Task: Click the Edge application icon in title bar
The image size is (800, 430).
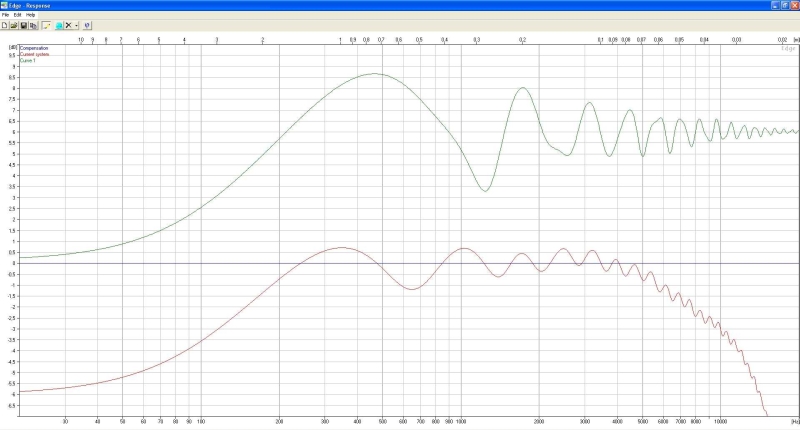Action: (5, 5)
